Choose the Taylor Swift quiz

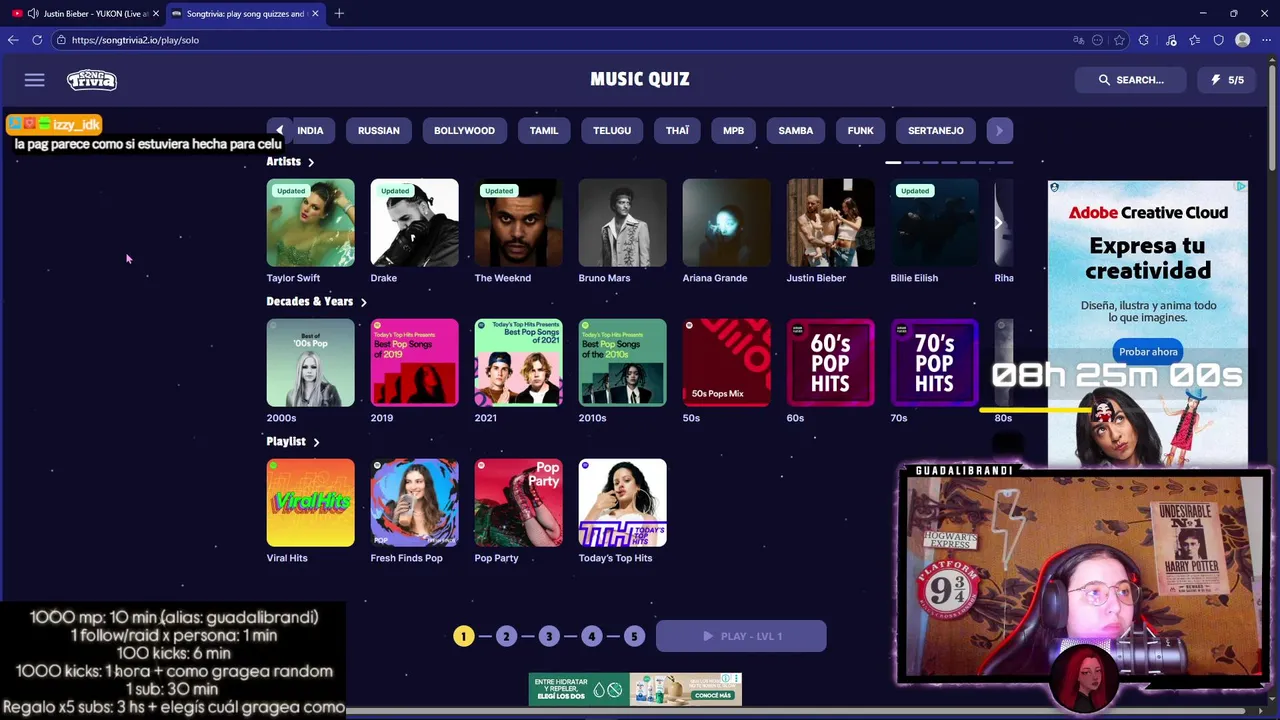pyautogui.click(x=310, y=223)
